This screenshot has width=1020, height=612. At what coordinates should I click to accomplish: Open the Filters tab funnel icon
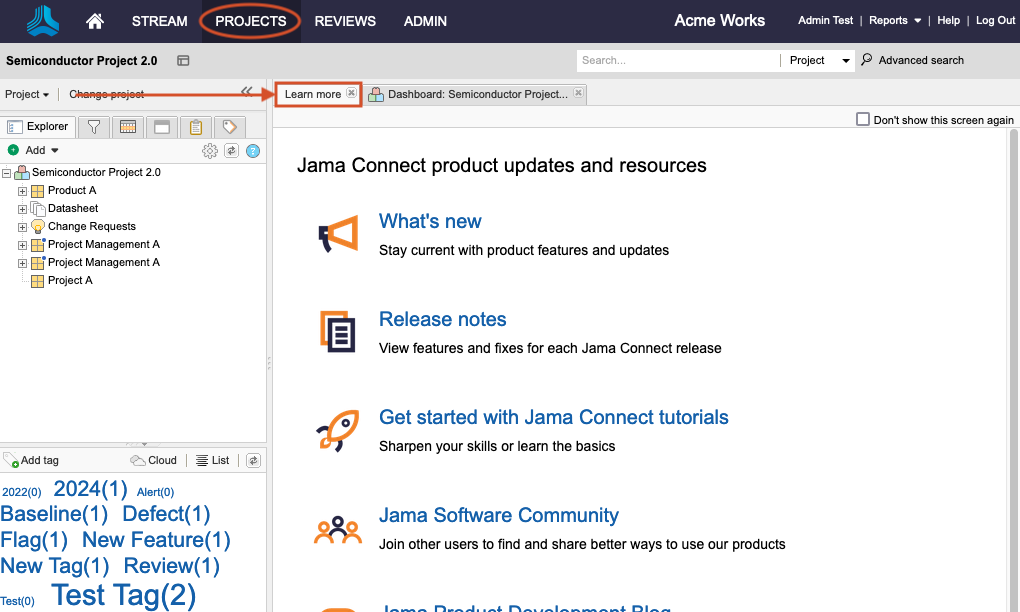(93, 127)
